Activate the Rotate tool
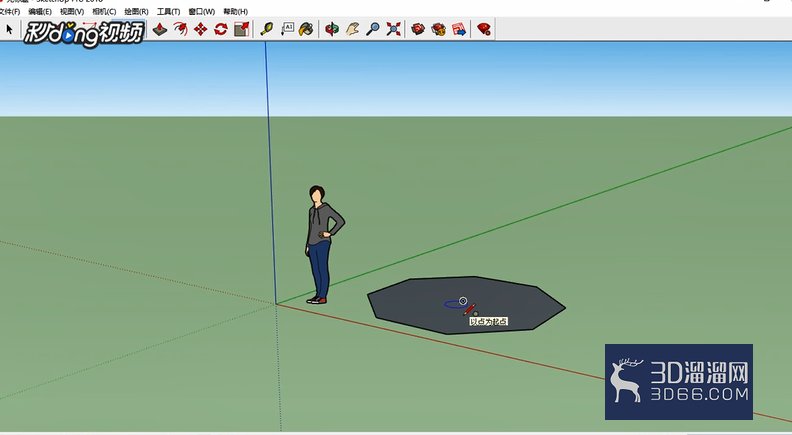This screenshot has width=792, height=435. click(x=221, y=29)
